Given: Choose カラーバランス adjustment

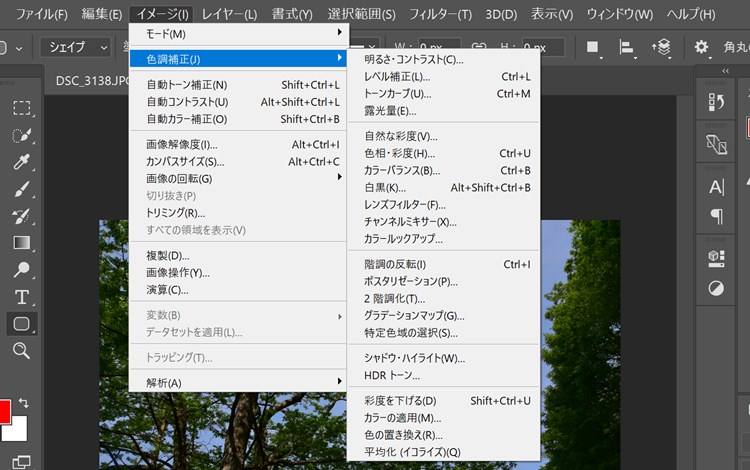Looking at the screenshot, I should point(445,171).
